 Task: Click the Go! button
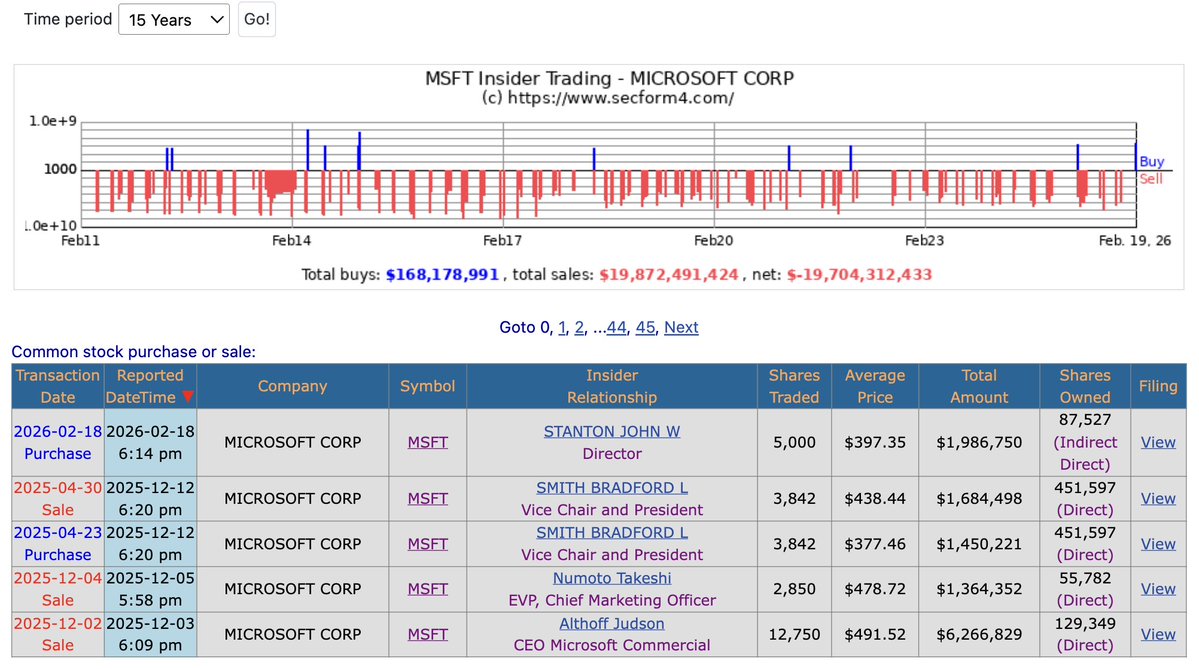pos(256,19)
